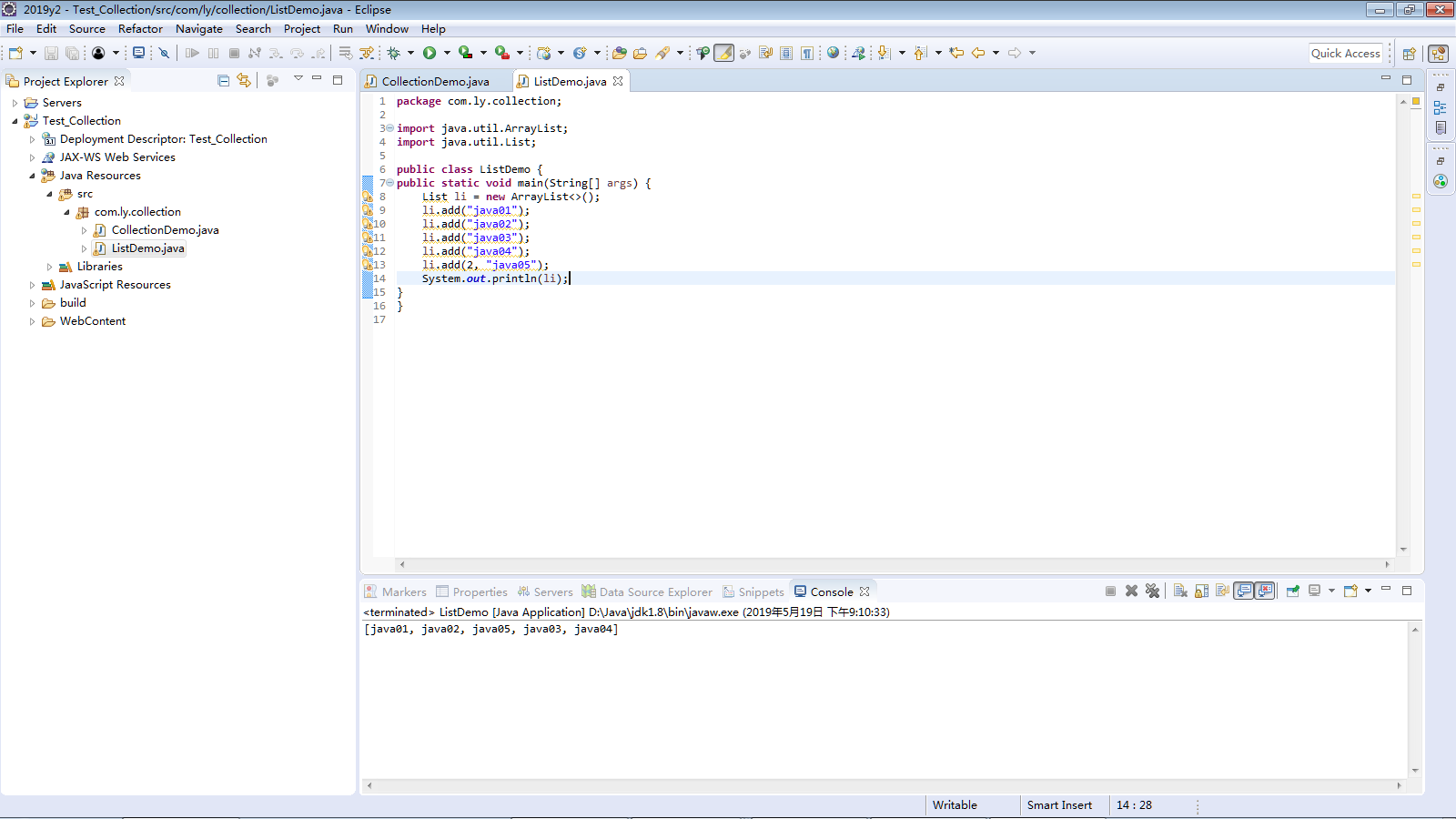
Task: Open the New file dropdown arrow
Action: 33,53
